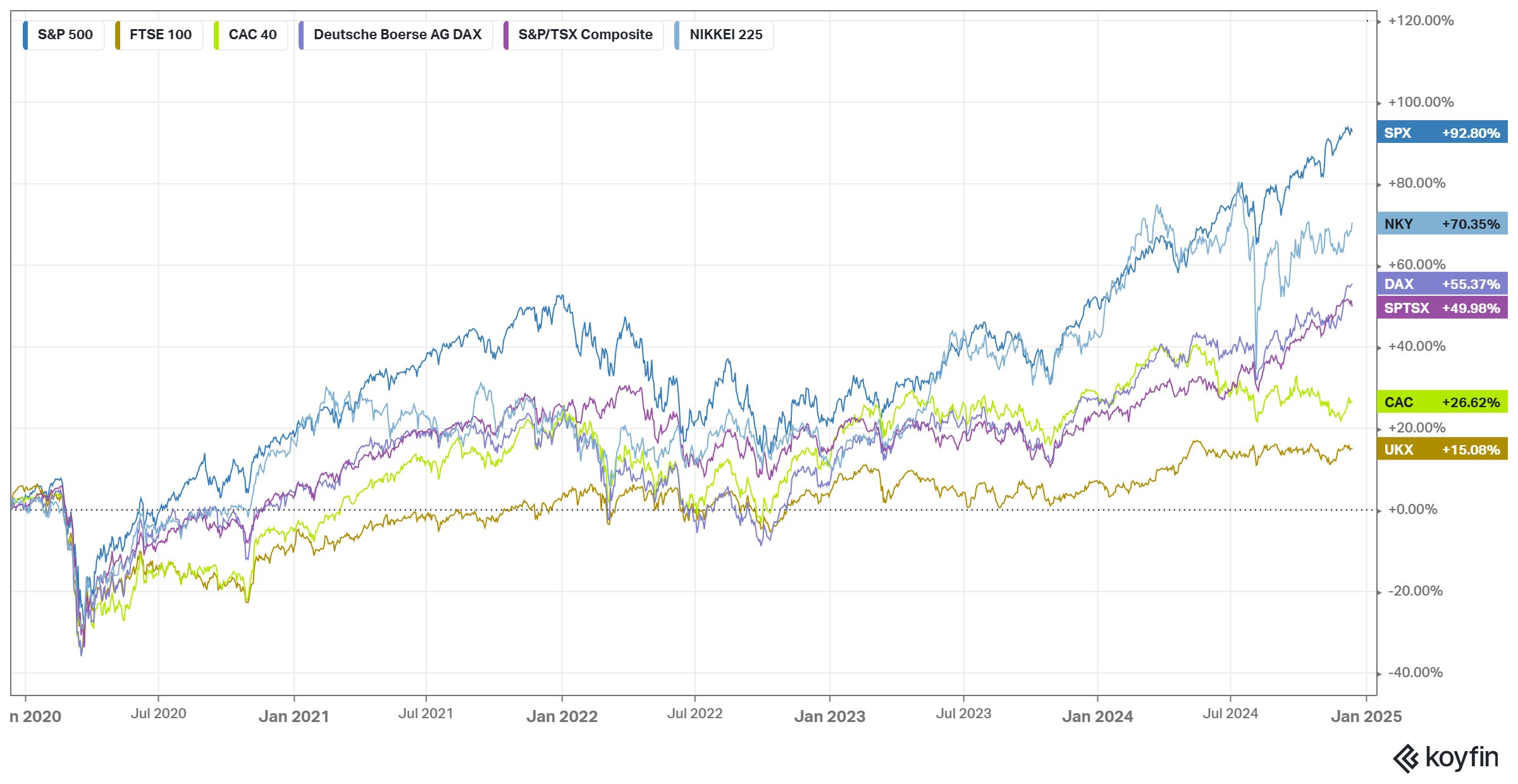
Task: Toggle the FTSE 100 legend series
Action: [x=160, y=35]
